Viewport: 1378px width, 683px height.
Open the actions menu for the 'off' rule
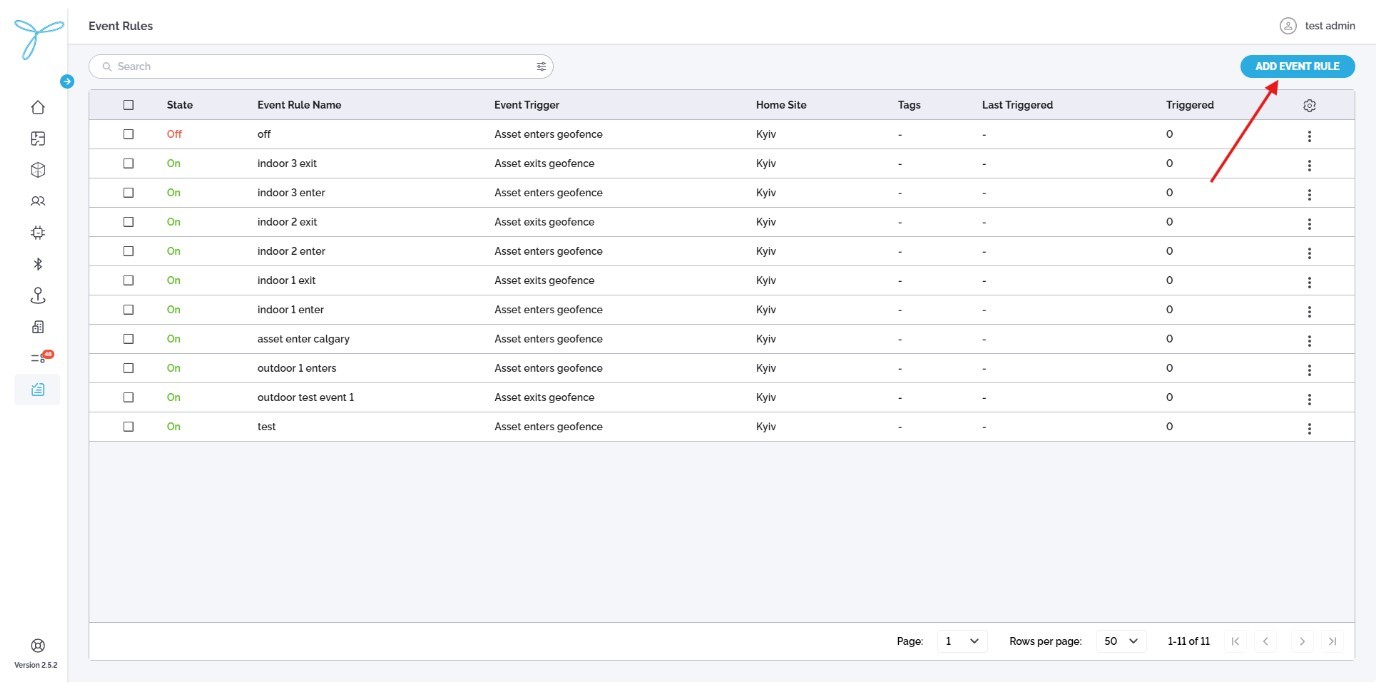pyautogui.click(x=1309, y=136)
